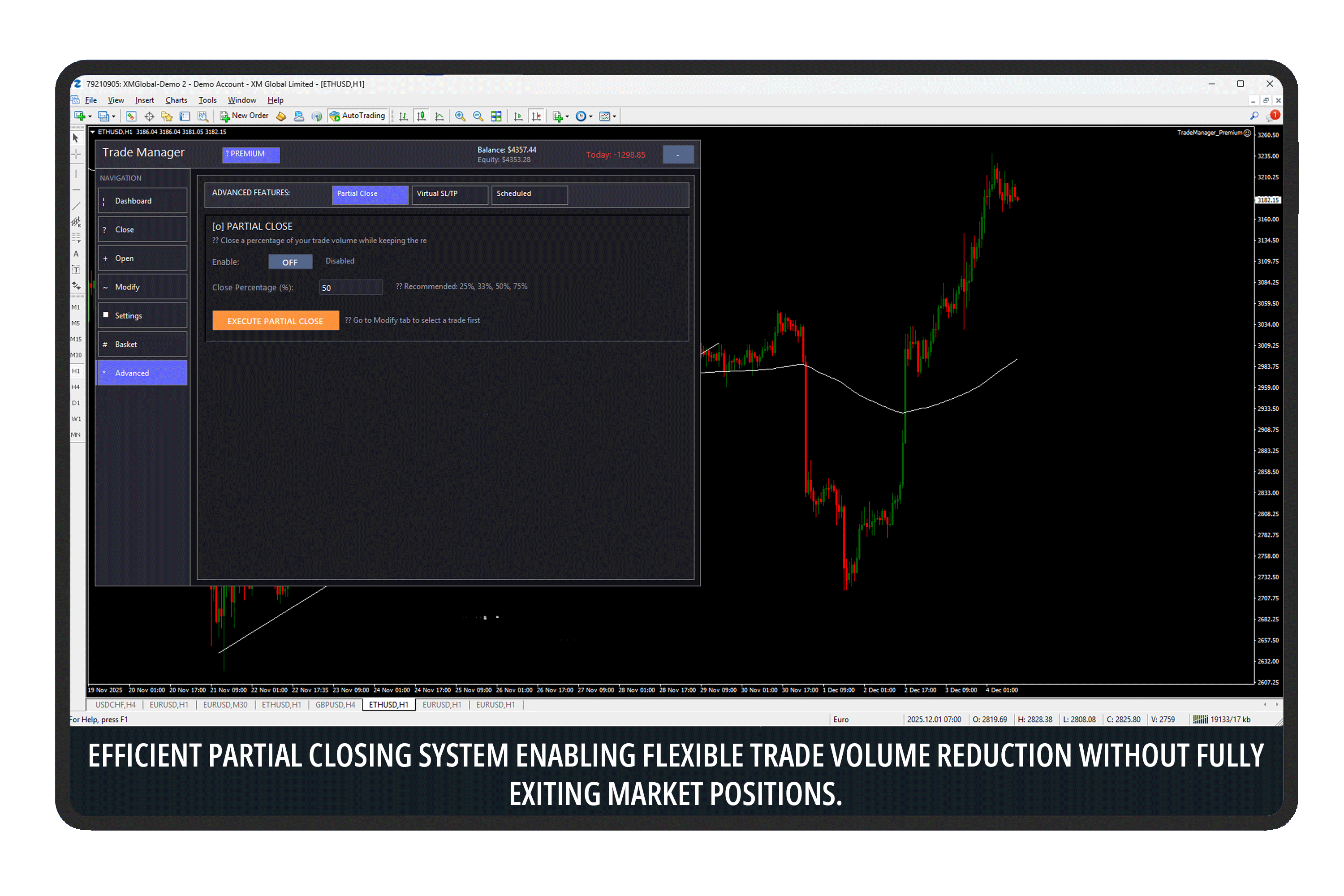The image size is (1344, 896).
Task: Place a New Order from the toolbar
Action: 244,116
